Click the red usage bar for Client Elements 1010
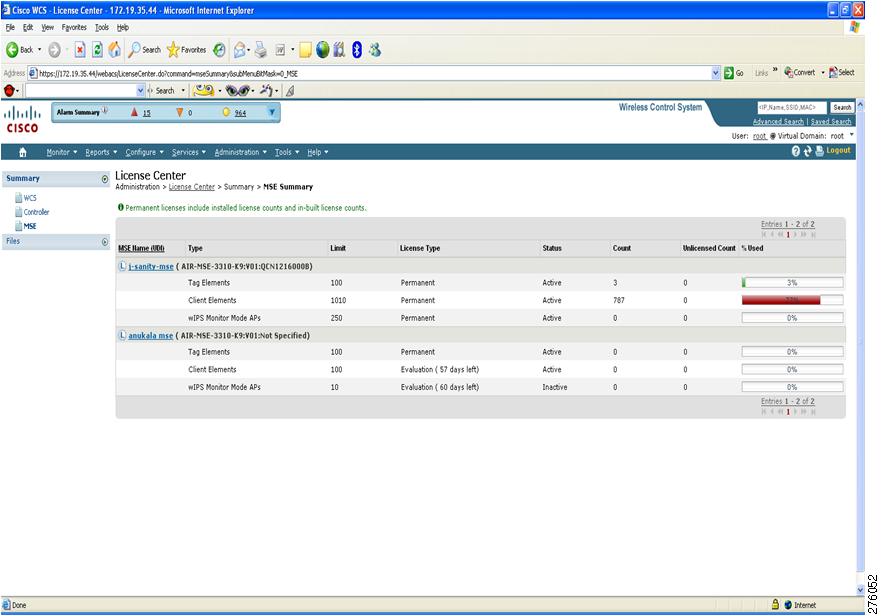Image resolution: width=881 pixels, height=616 pixels. tap(792, 300)
